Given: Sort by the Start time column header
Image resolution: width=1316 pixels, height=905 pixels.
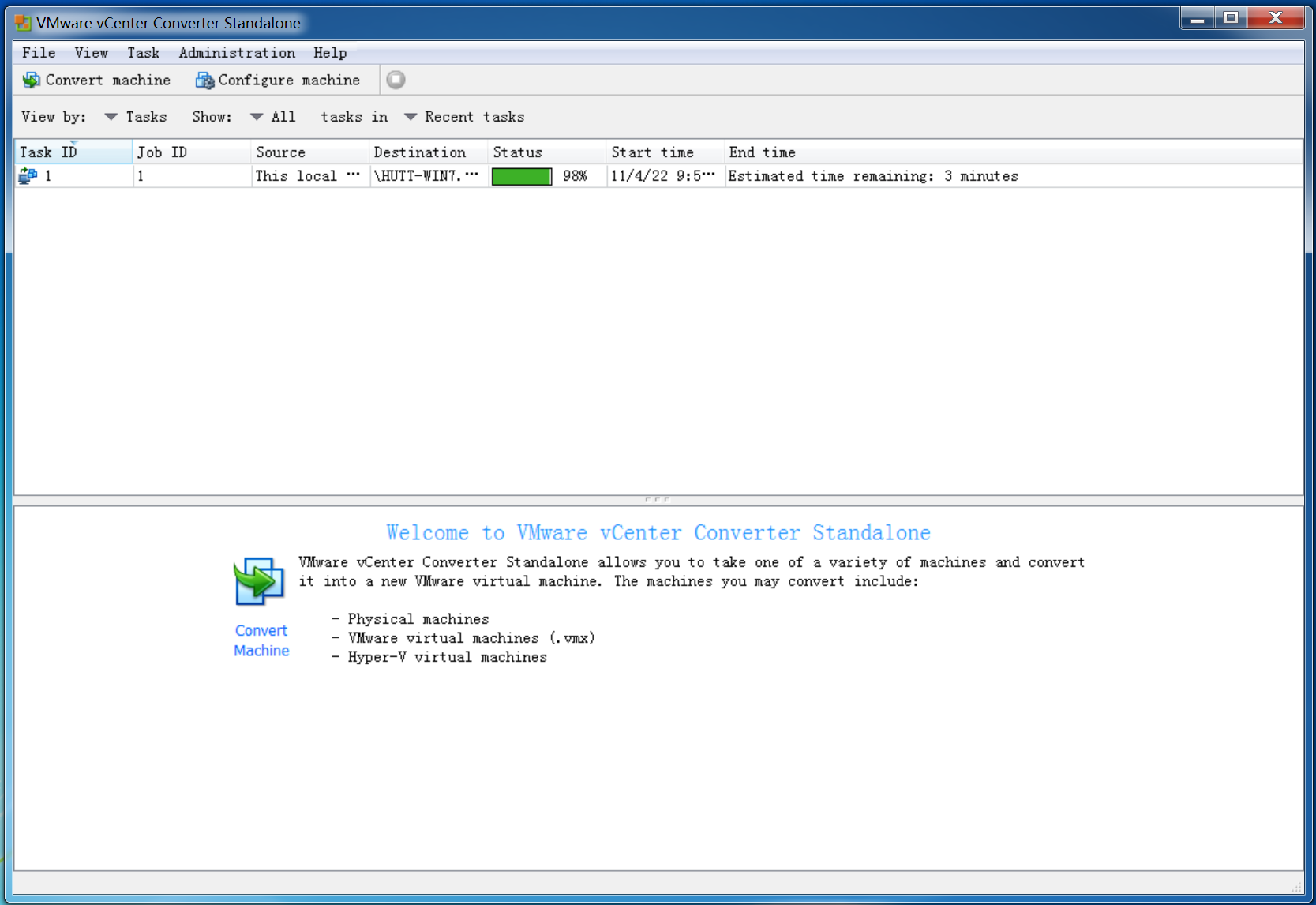Looking at the screenshot, I should tap(665, 152).
